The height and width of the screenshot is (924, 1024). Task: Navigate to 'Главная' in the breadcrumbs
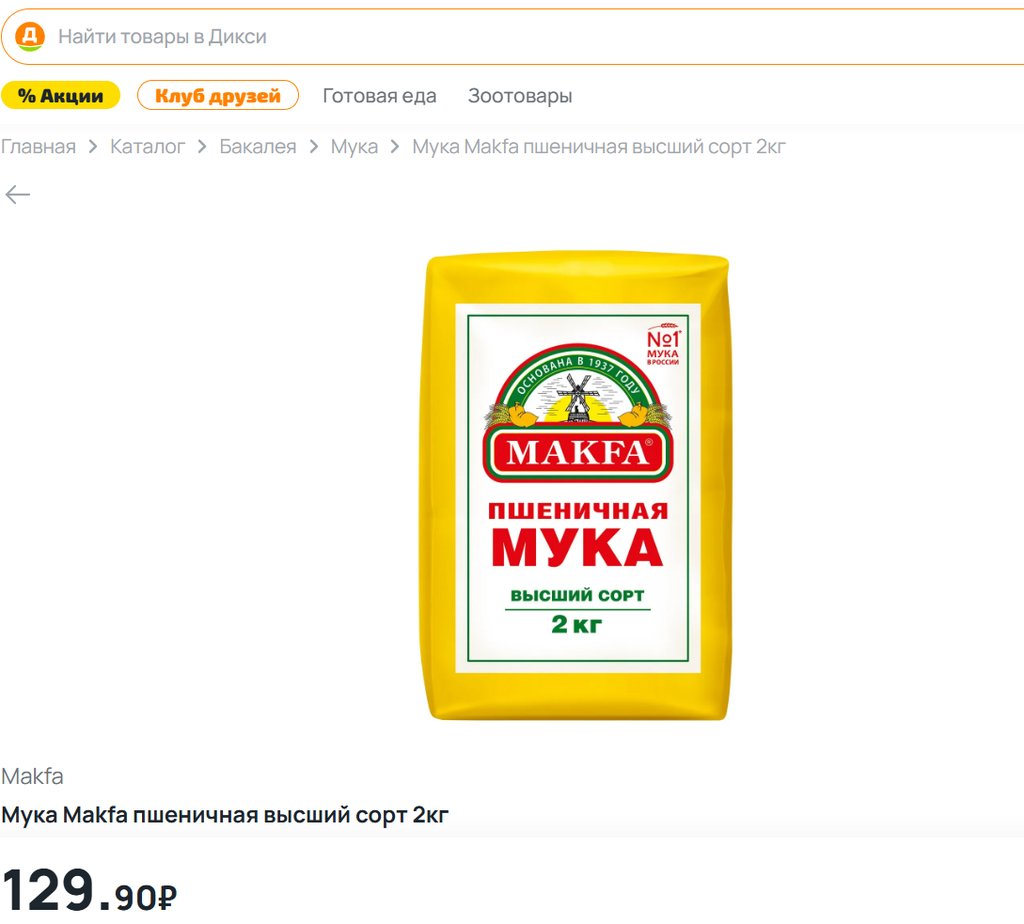coord(38,147)
